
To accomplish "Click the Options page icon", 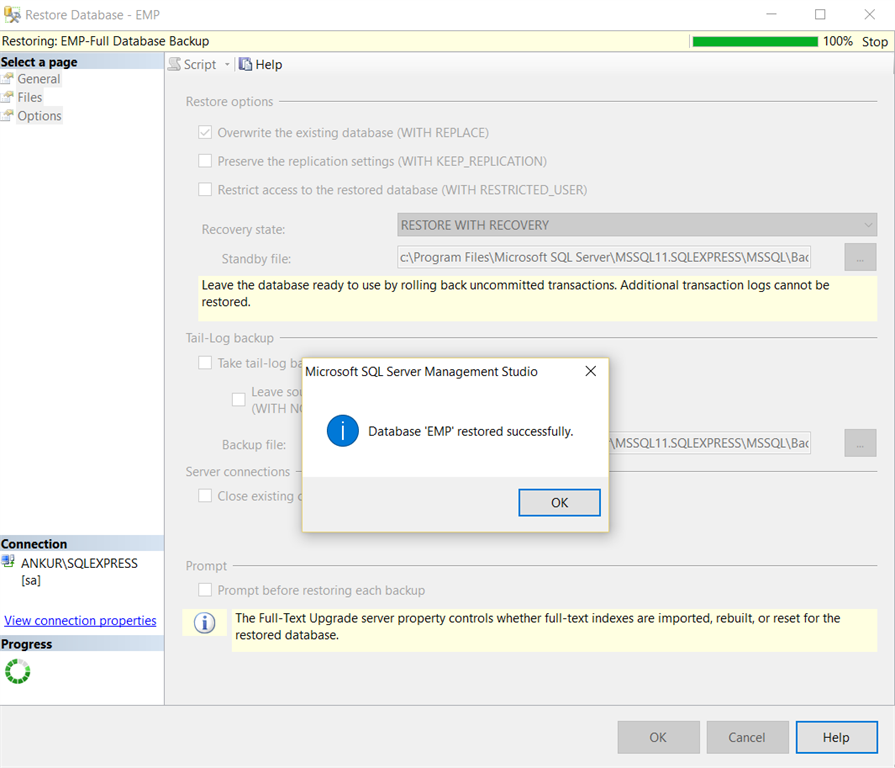I will click(7, 116).
